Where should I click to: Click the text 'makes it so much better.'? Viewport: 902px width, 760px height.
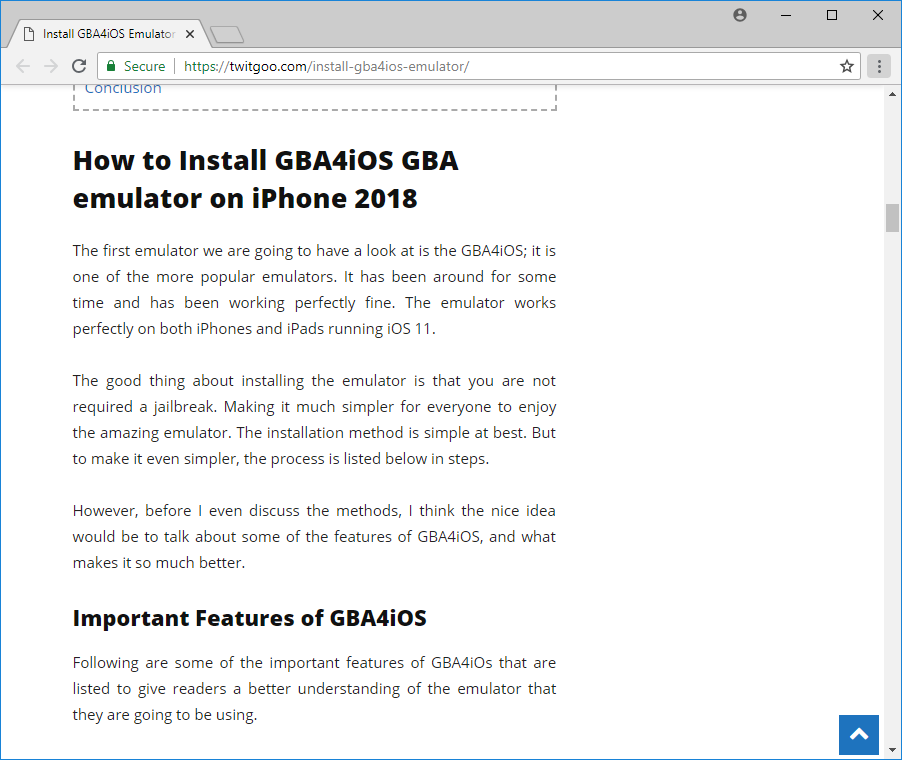159,563
